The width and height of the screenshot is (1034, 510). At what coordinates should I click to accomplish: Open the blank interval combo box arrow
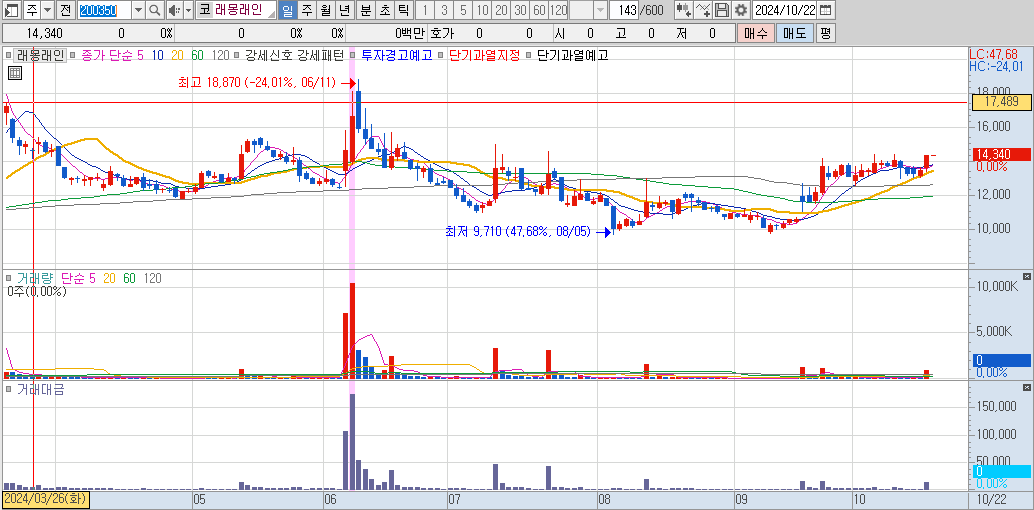coord(600,10)
